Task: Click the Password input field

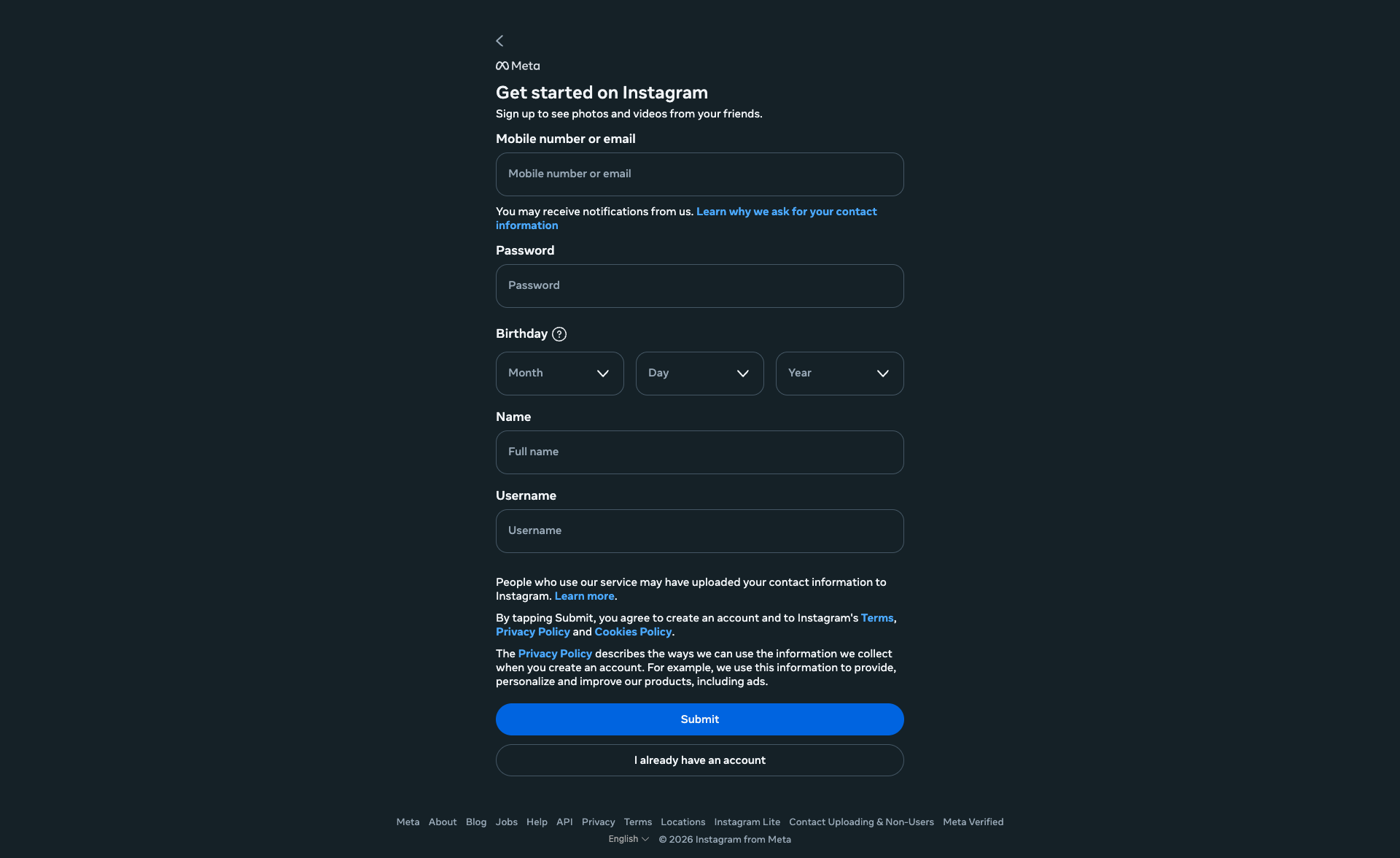Action: (699, 285)
